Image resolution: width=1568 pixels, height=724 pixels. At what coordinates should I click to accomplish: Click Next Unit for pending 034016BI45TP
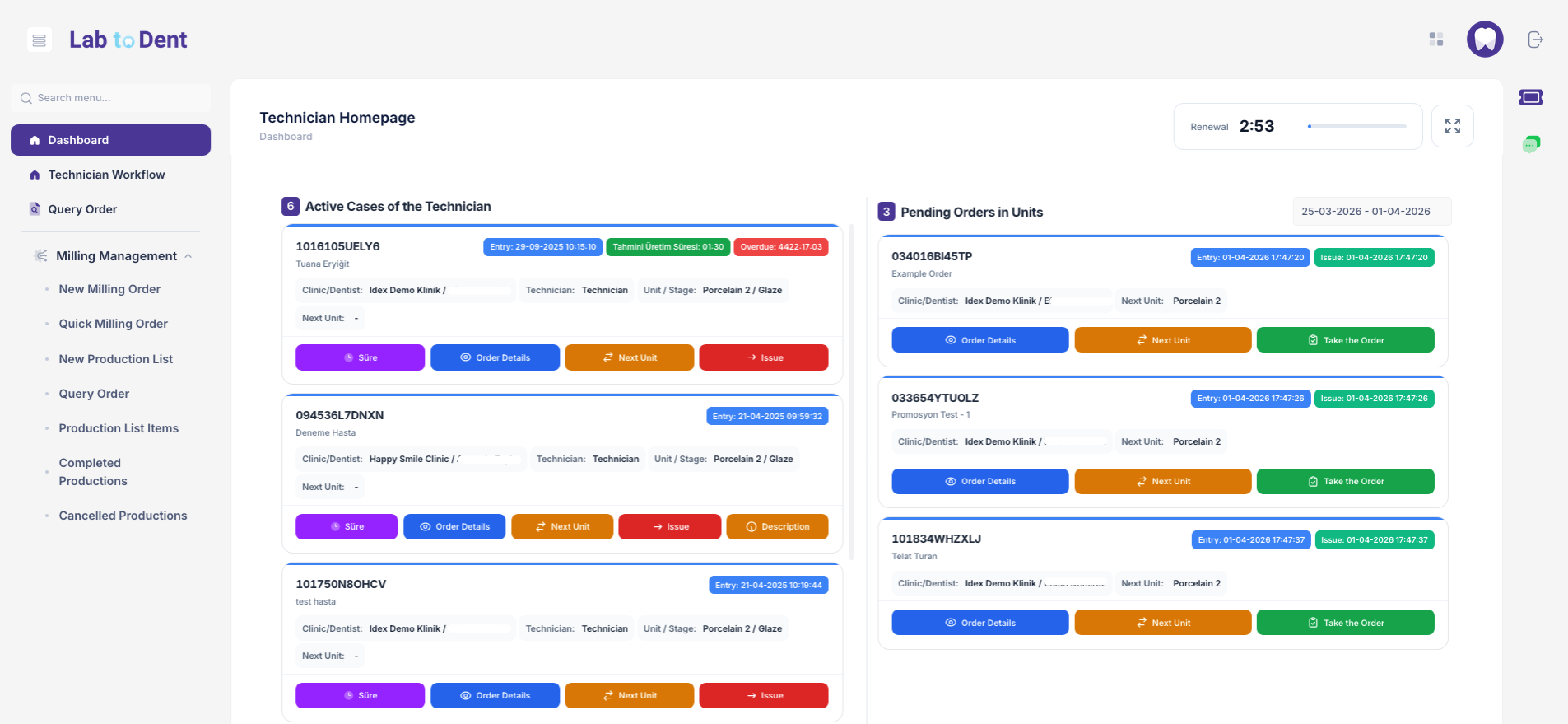pyautogui.click(x=1163, y=340)
